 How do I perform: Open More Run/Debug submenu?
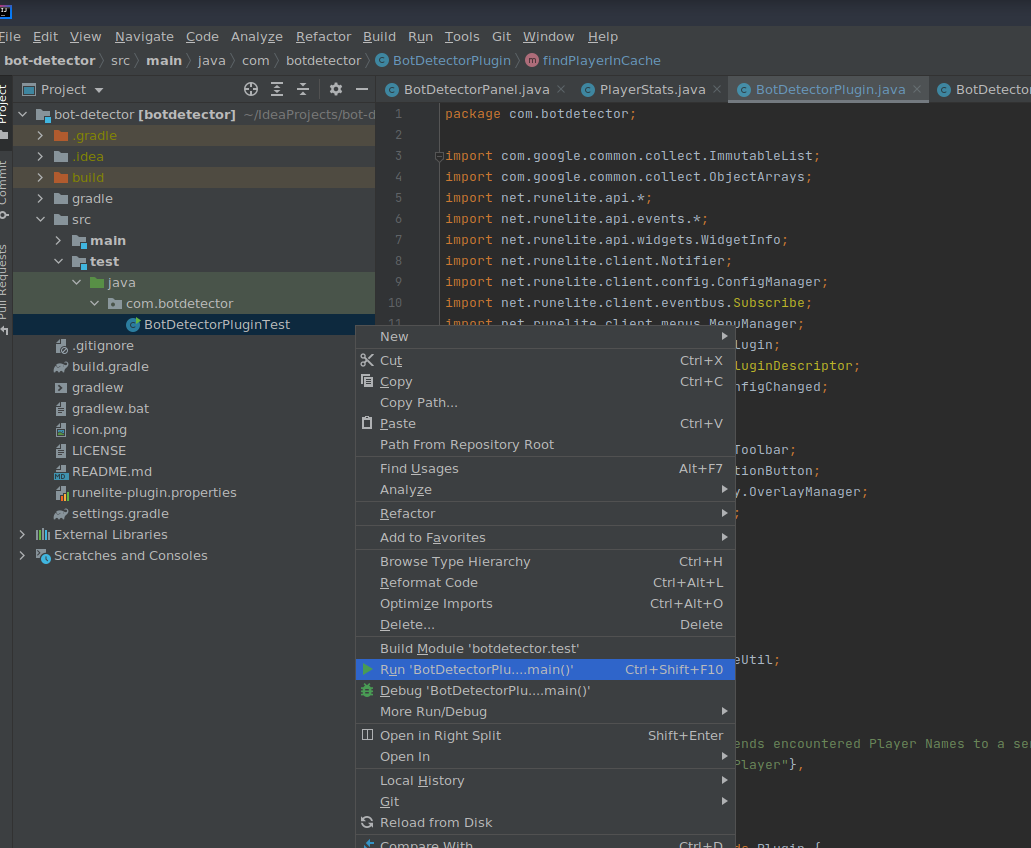545,711
